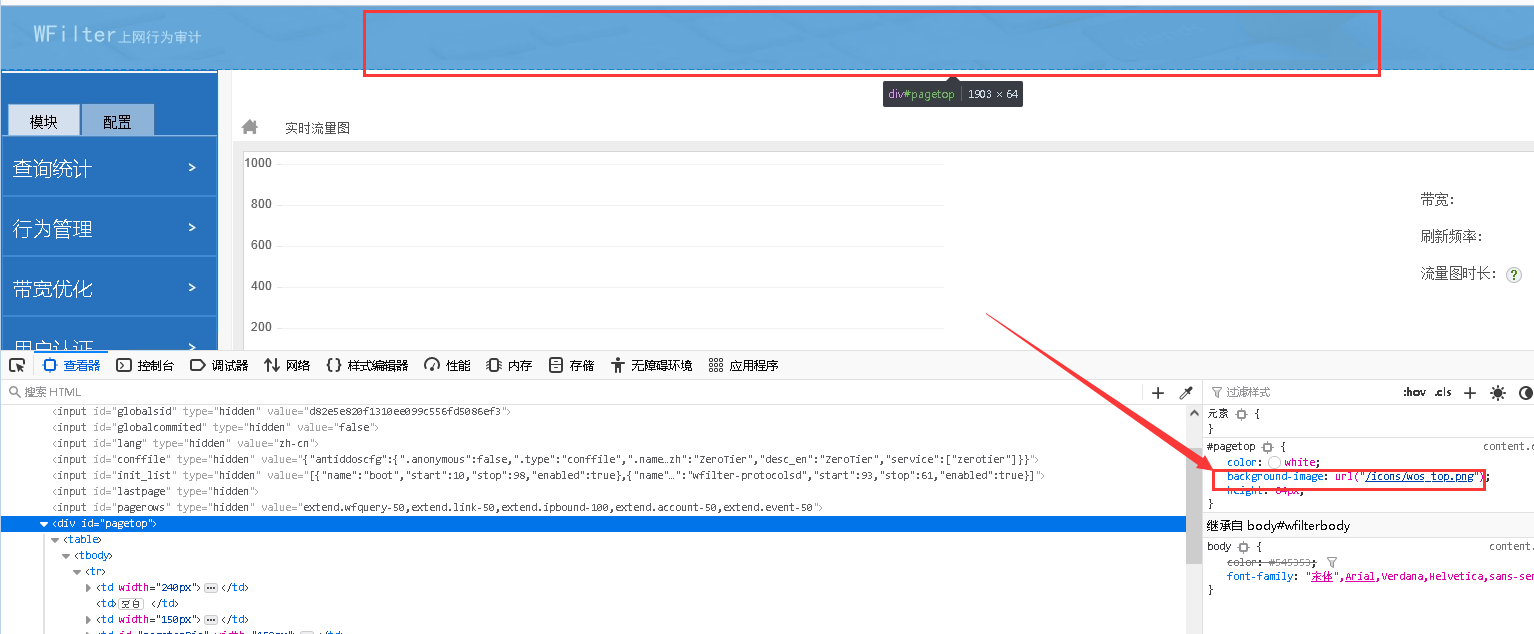This screenshot has width=1534, height=634.
Task: Toggle the .cls class panel
Action: (x=1443, y=393)
